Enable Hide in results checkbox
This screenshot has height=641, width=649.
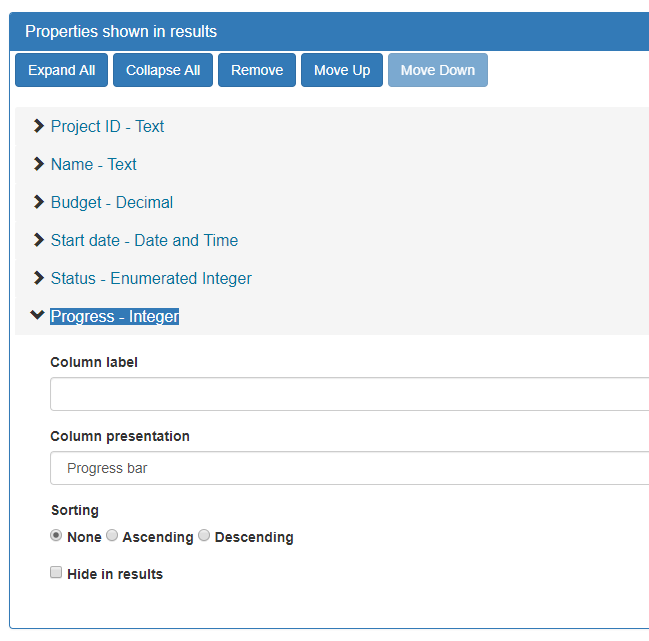[56, 573]
